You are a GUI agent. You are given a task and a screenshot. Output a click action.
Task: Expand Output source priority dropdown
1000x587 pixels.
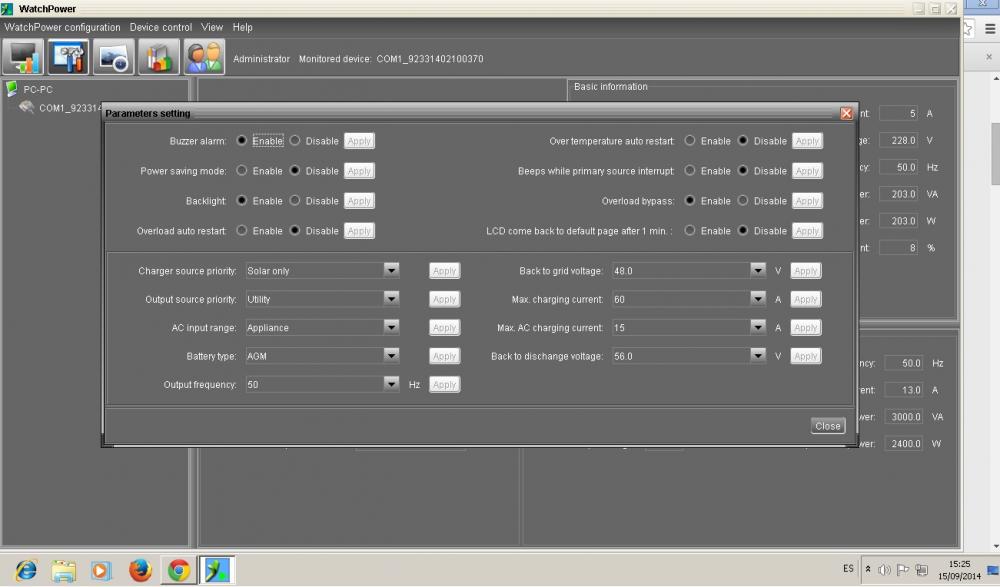click(x=391, y=299)
